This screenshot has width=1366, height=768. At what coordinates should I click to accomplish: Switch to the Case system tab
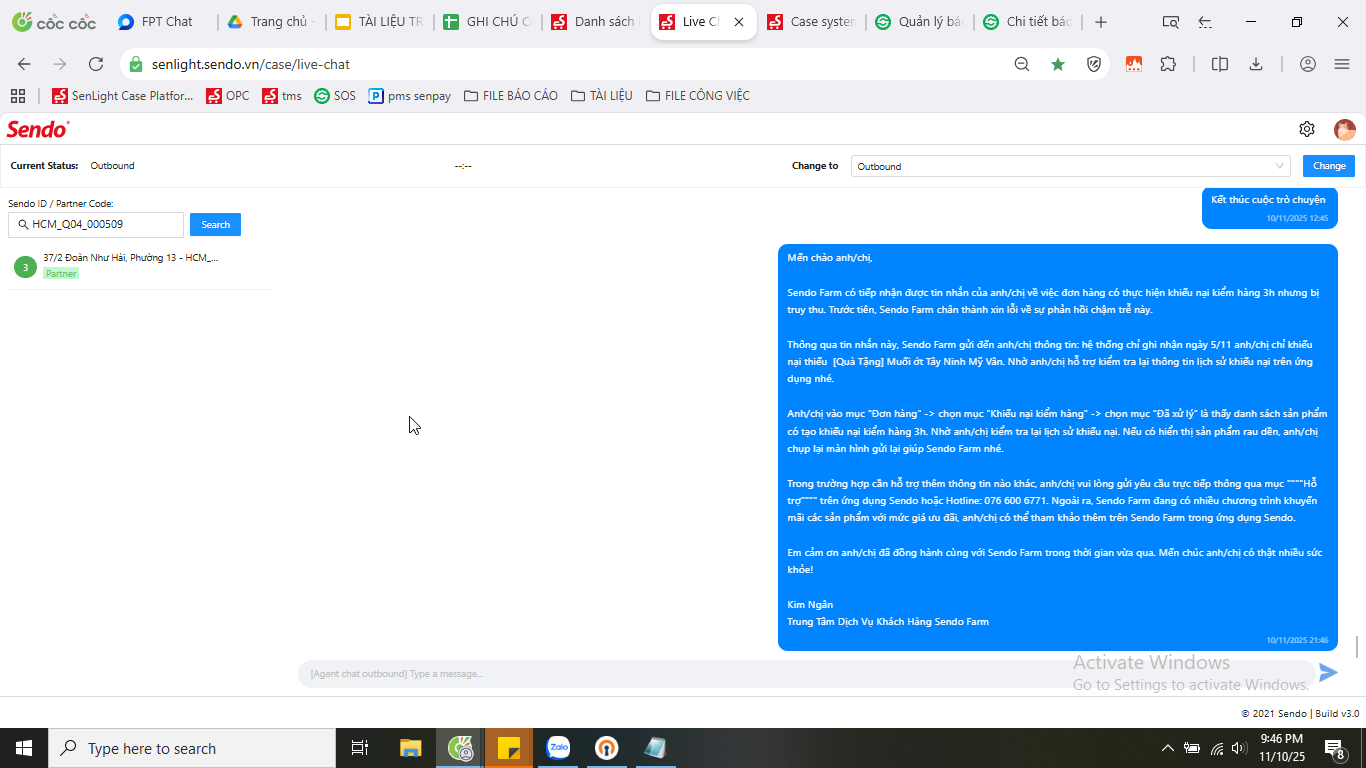pos(811,22)
